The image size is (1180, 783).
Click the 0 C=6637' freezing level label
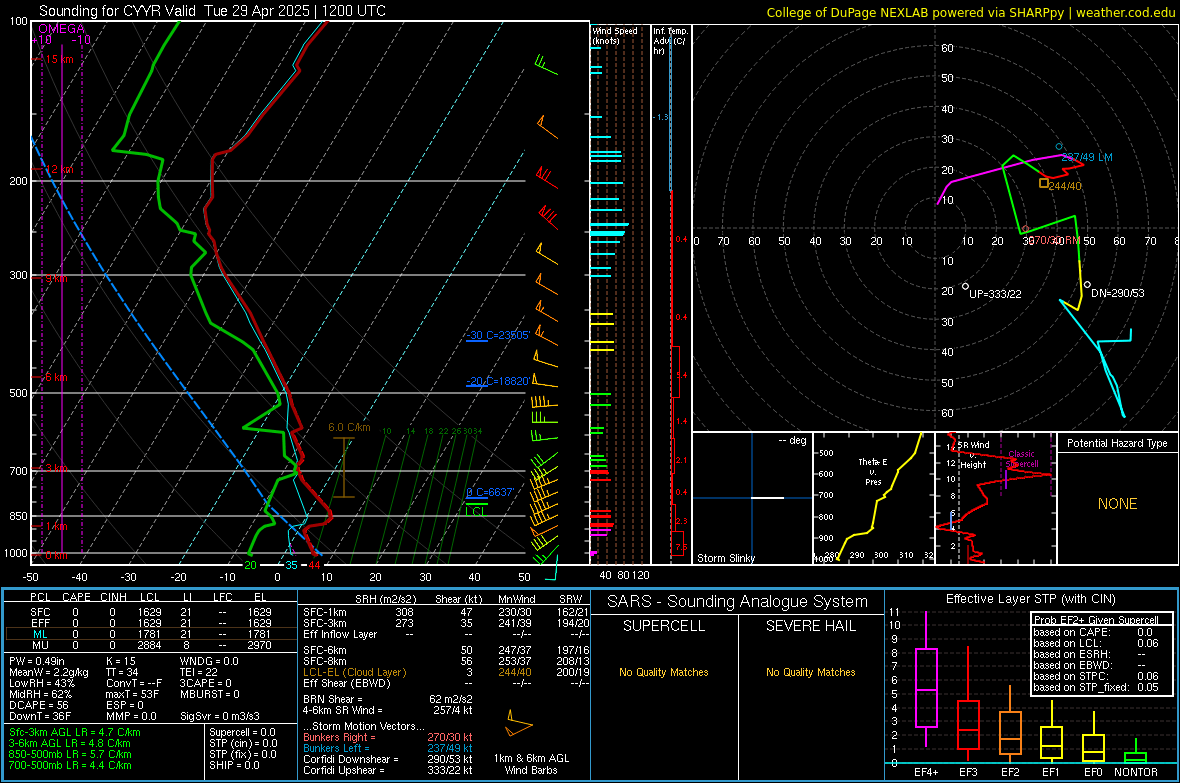pos(490,492)
